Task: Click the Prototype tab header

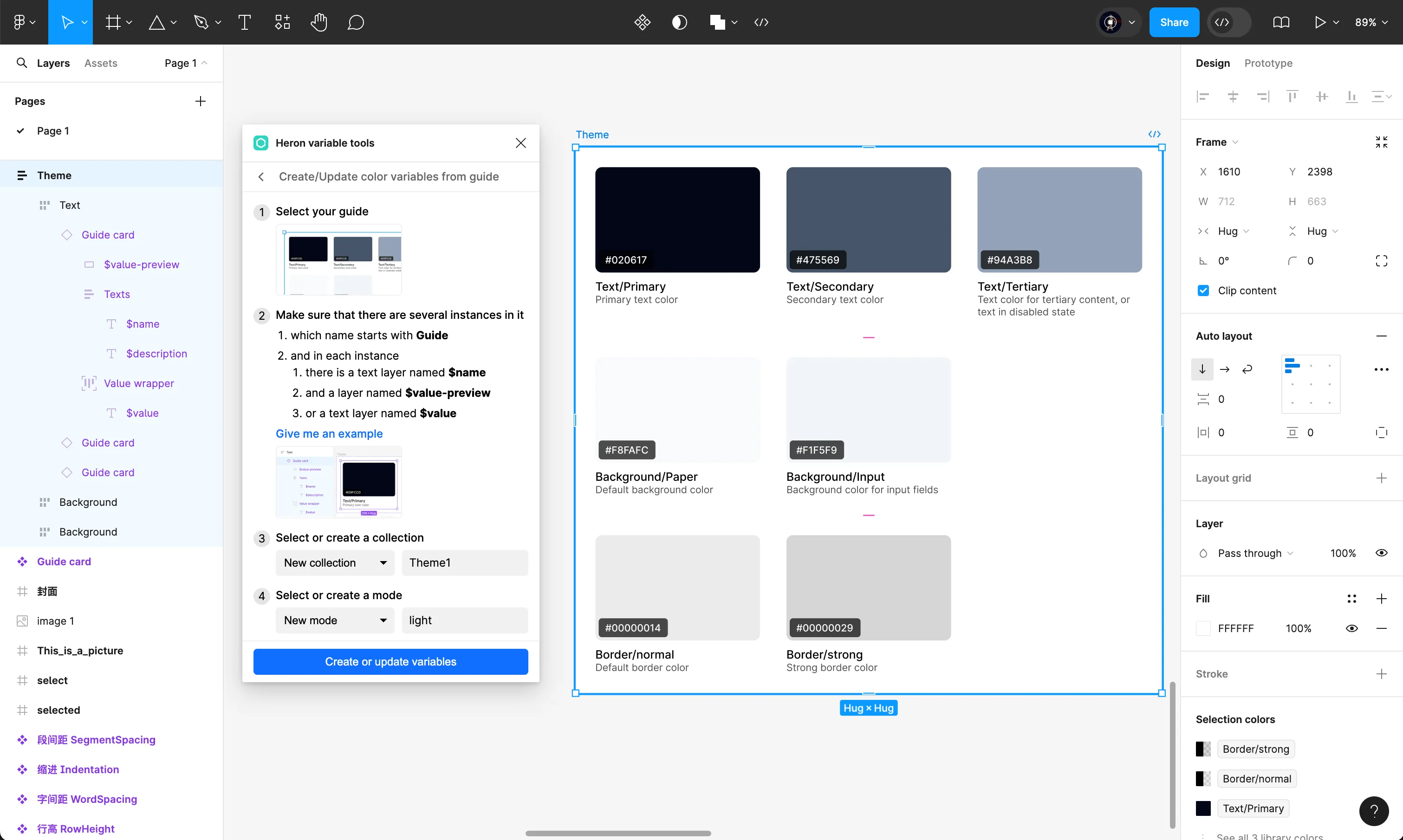Action: [1268, 63]
